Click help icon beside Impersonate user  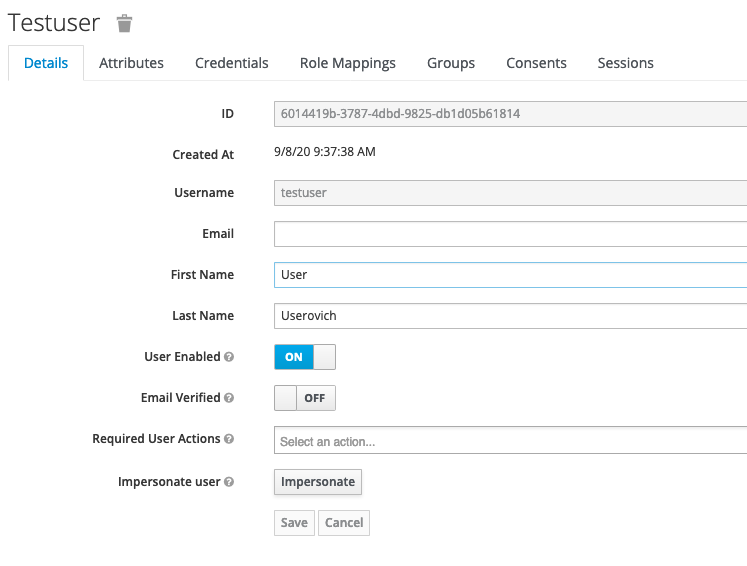(x=229, y=482)
